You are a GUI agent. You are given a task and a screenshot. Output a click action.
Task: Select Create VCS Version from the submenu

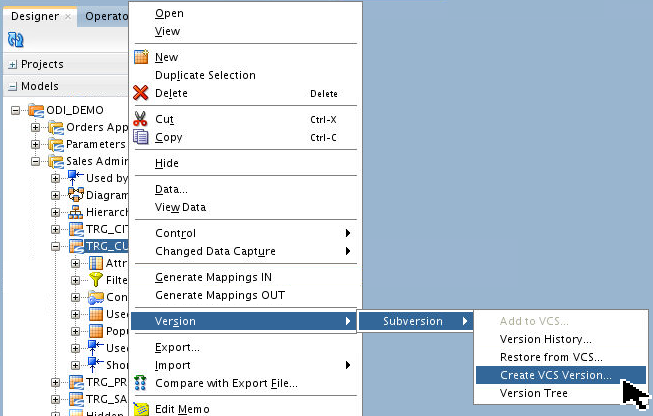558,375
